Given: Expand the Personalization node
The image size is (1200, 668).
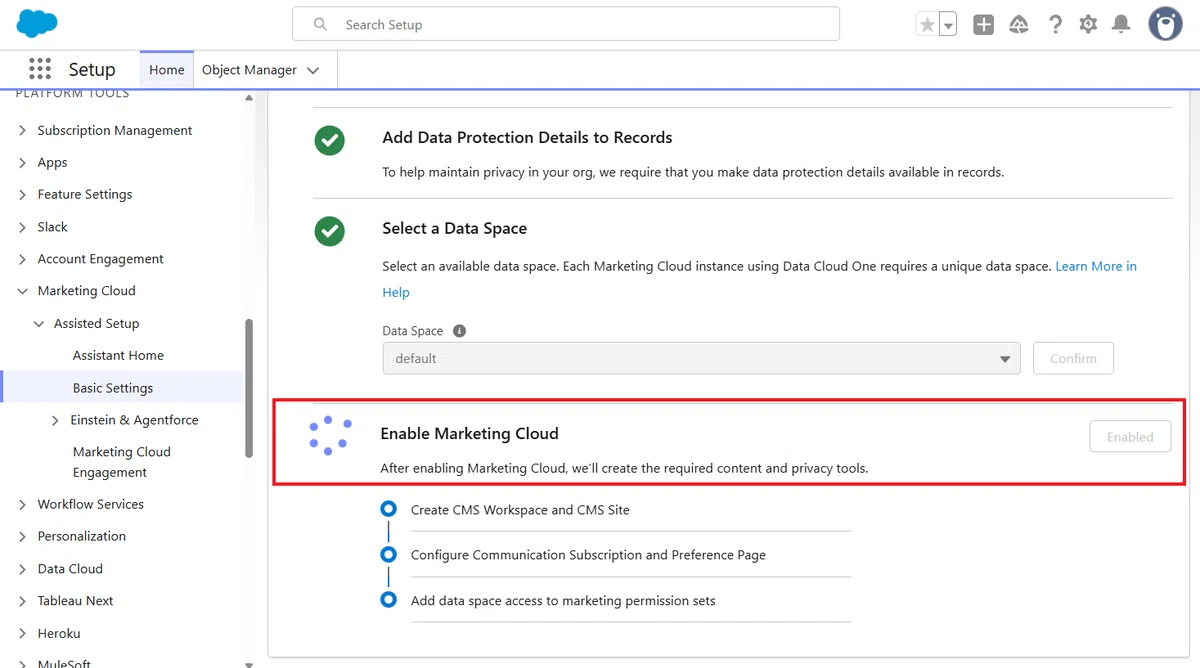Looking at the screenshot, I should (23, 537).
